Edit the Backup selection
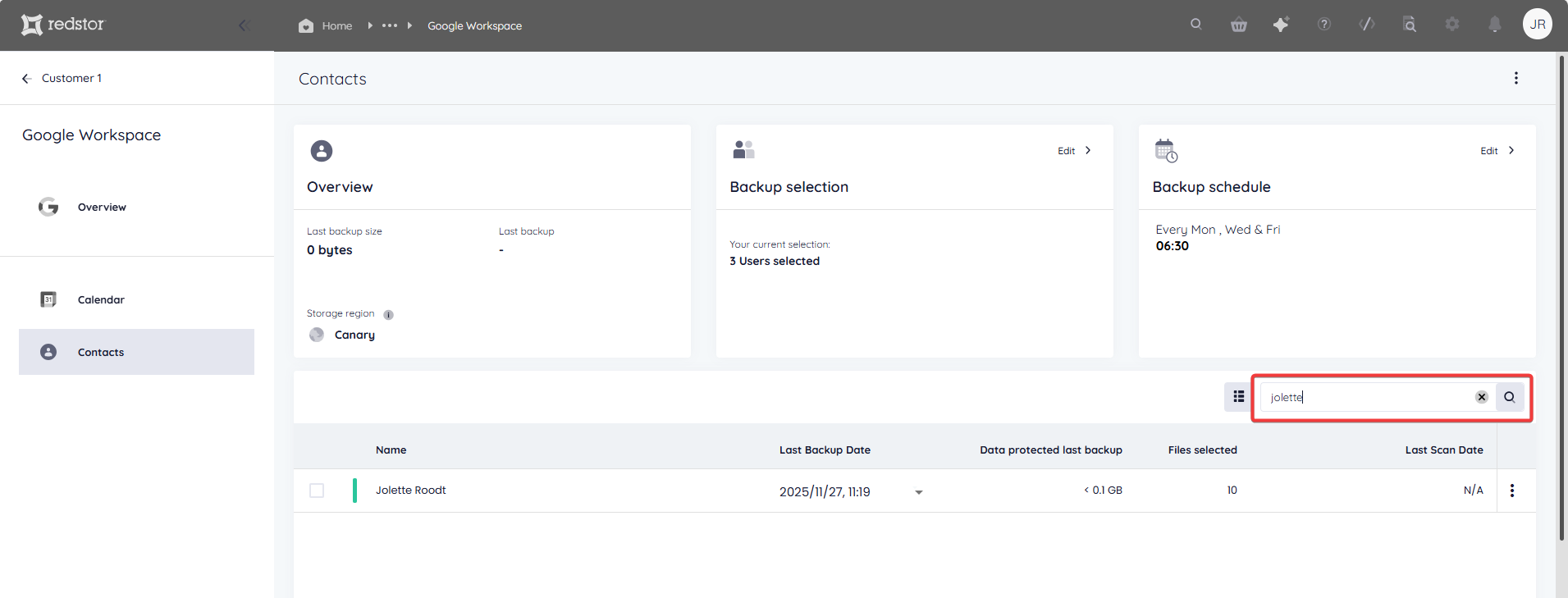1568x598 pixels. pos(1074,151)
